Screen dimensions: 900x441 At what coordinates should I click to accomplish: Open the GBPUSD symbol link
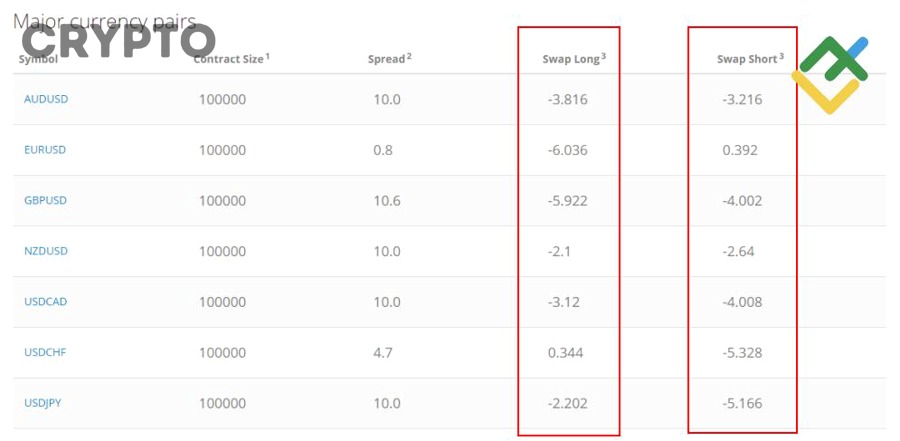coord(45,200)
